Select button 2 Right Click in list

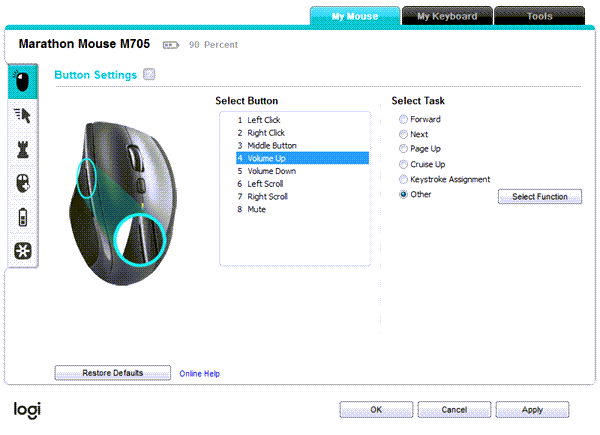pyautogui.click(x=302, y=133)
